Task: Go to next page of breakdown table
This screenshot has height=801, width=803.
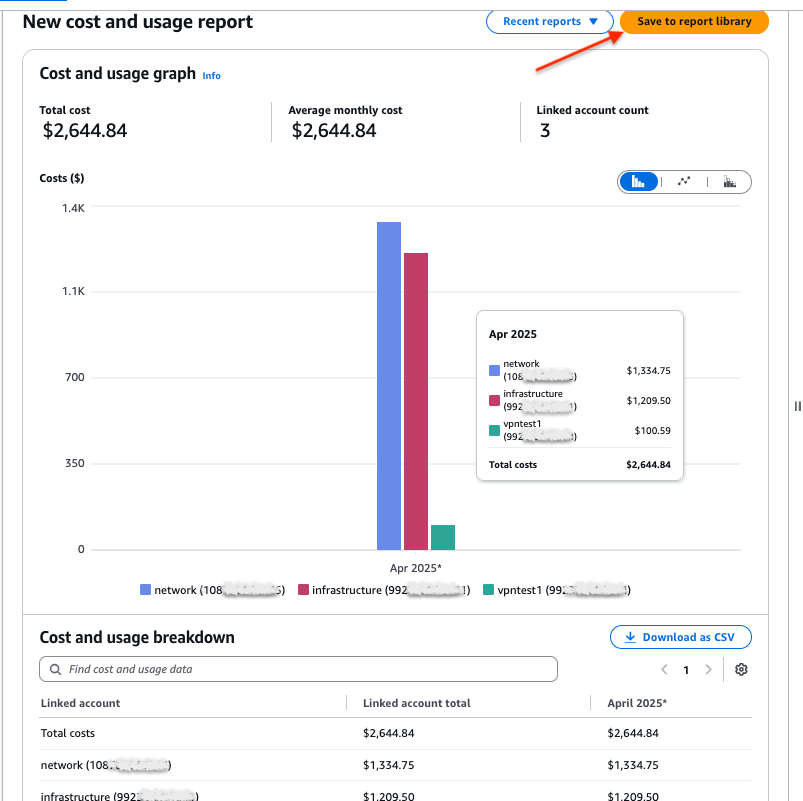Action: point(708,669)
